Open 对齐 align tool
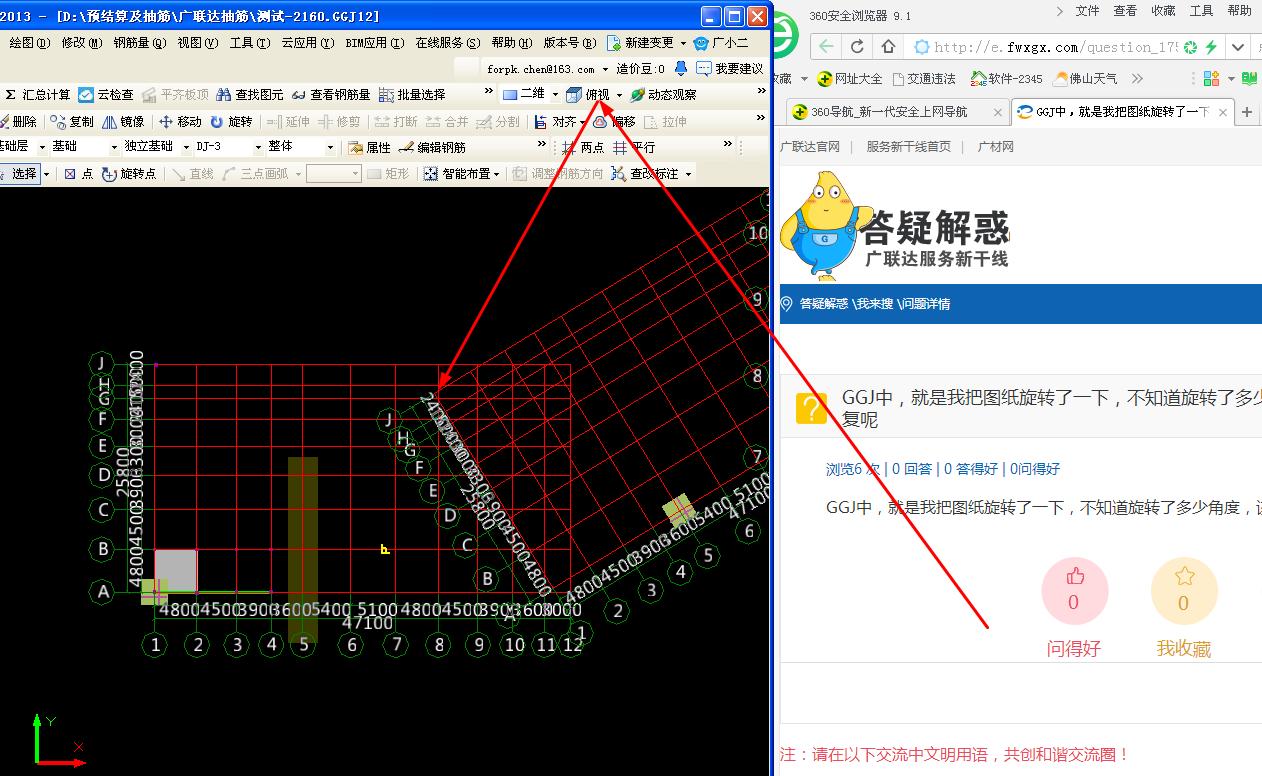 555,121
